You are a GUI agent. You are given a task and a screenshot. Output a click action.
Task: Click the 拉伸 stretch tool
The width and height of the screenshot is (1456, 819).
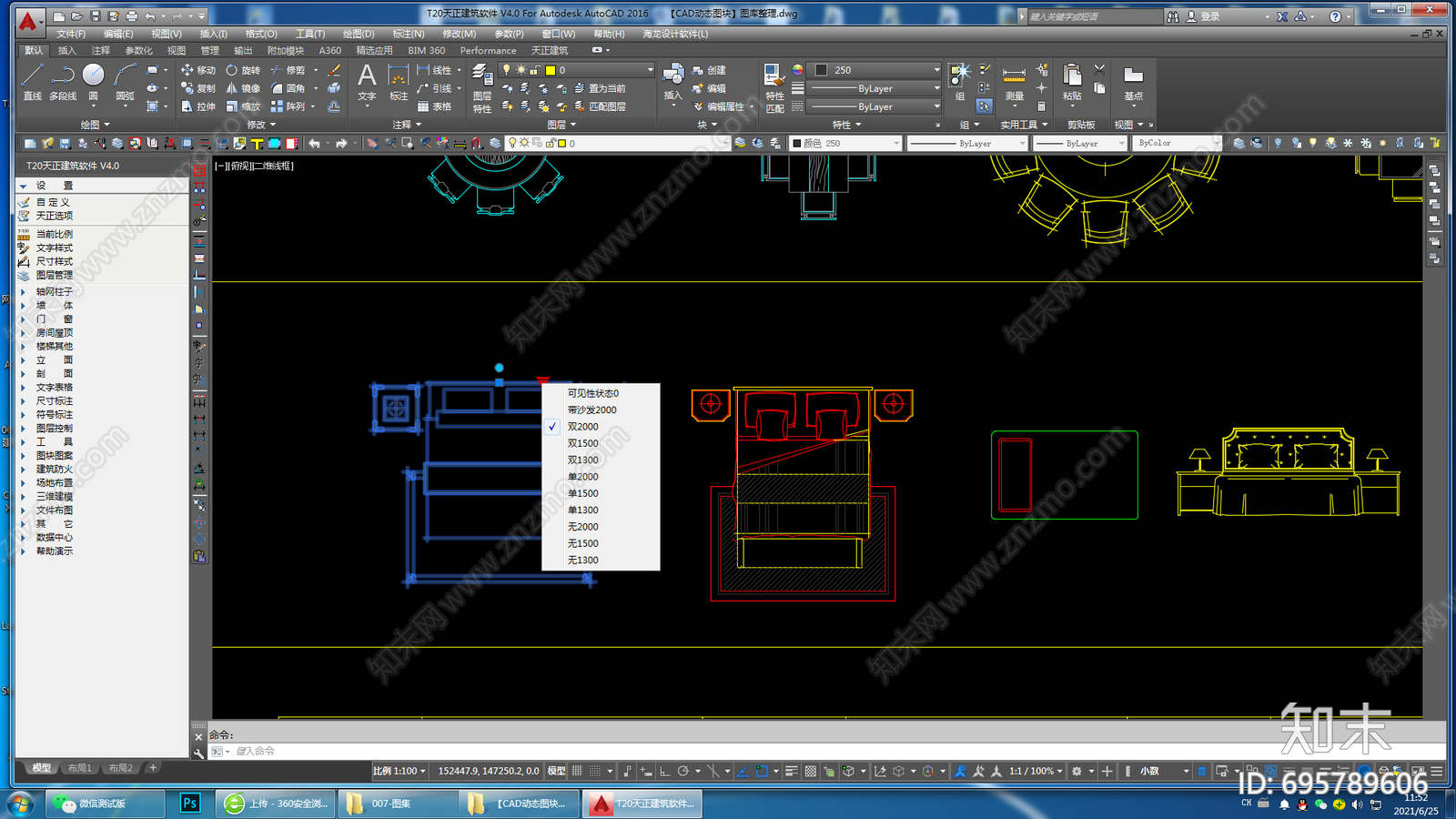tap(197, 106)
